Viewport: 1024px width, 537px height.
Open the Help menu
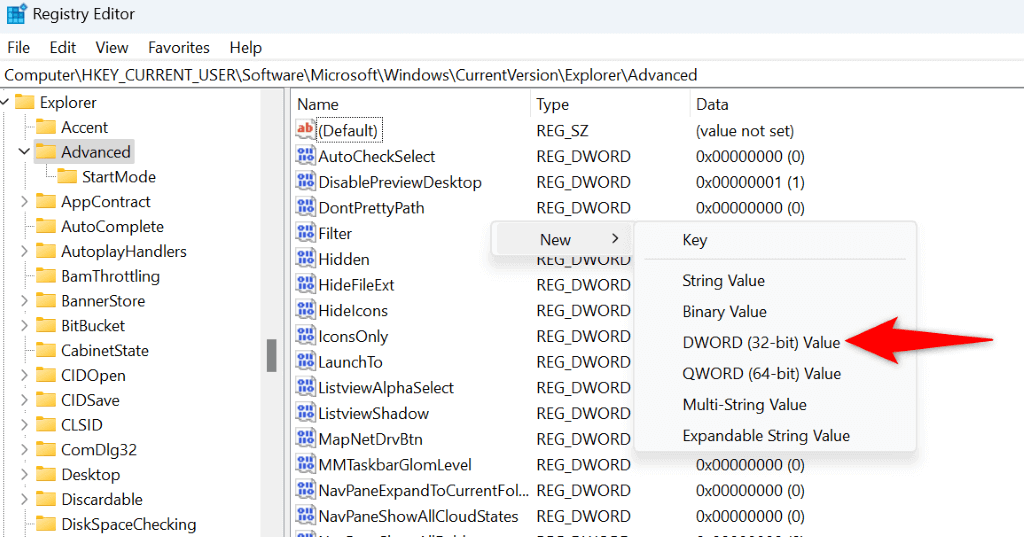click(x=246, y=48)
